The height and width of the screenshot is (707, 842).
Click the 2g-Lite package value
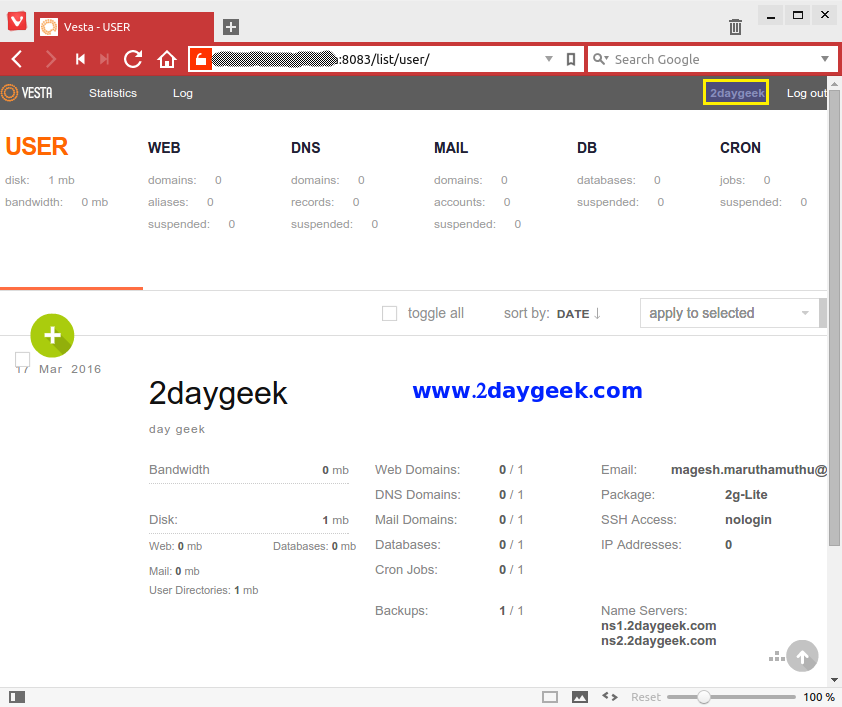[746, 494]
